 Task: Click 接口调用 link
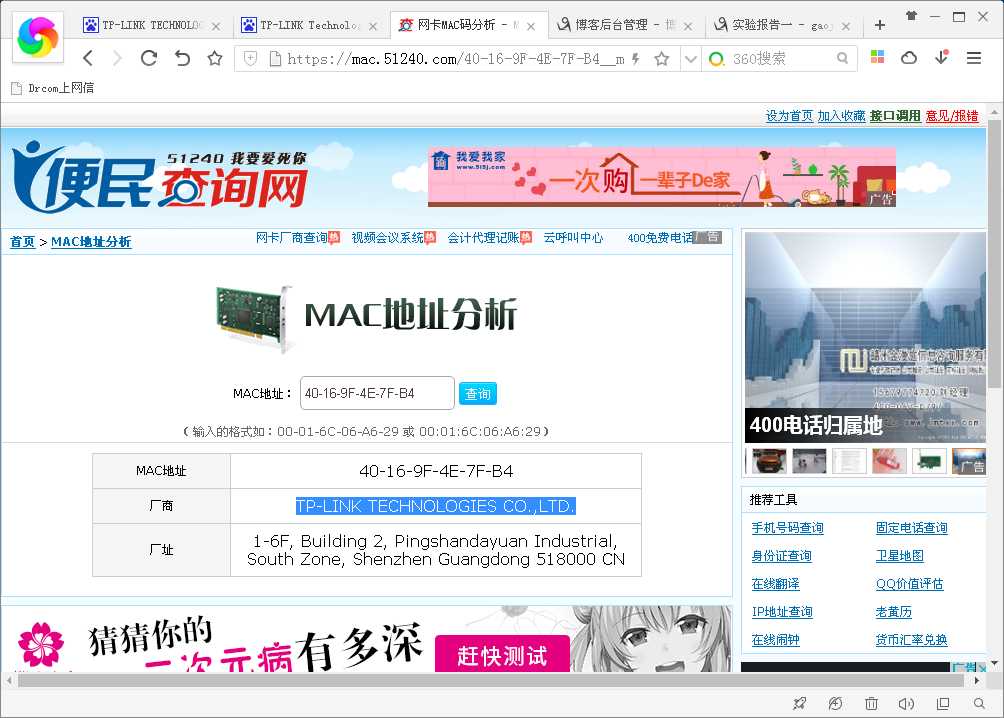pos(895,116)
